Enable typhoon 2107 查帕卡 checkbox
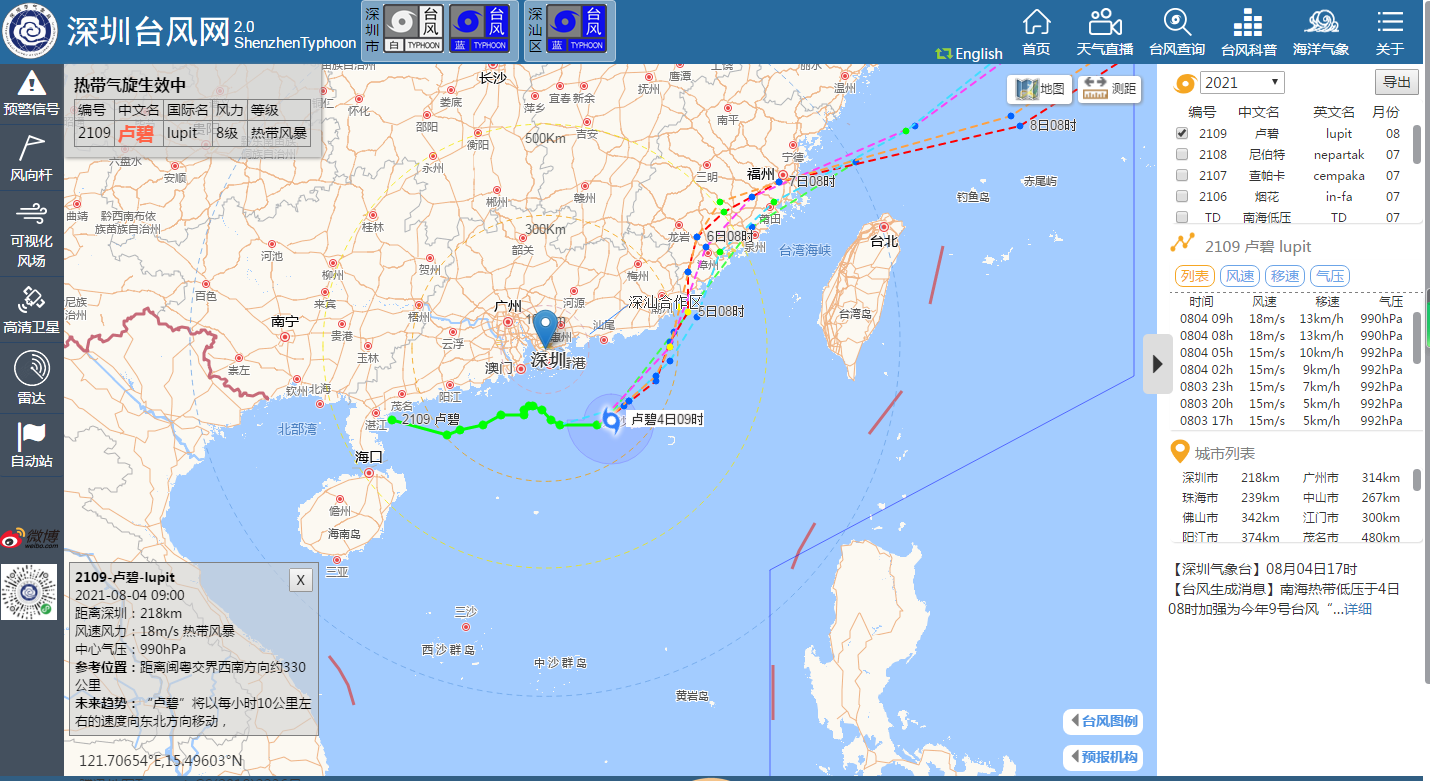Viewport: 1430px width, 781px height. (x=1182, y=176)
